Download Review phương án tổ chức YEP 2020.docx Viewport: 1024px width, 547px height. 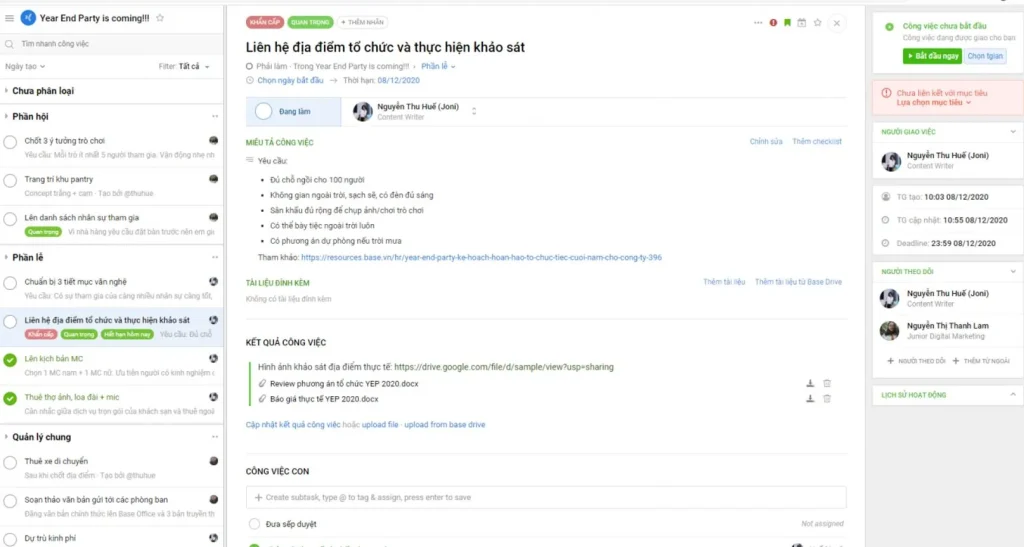pyautogui.click(x=810, y=383)
